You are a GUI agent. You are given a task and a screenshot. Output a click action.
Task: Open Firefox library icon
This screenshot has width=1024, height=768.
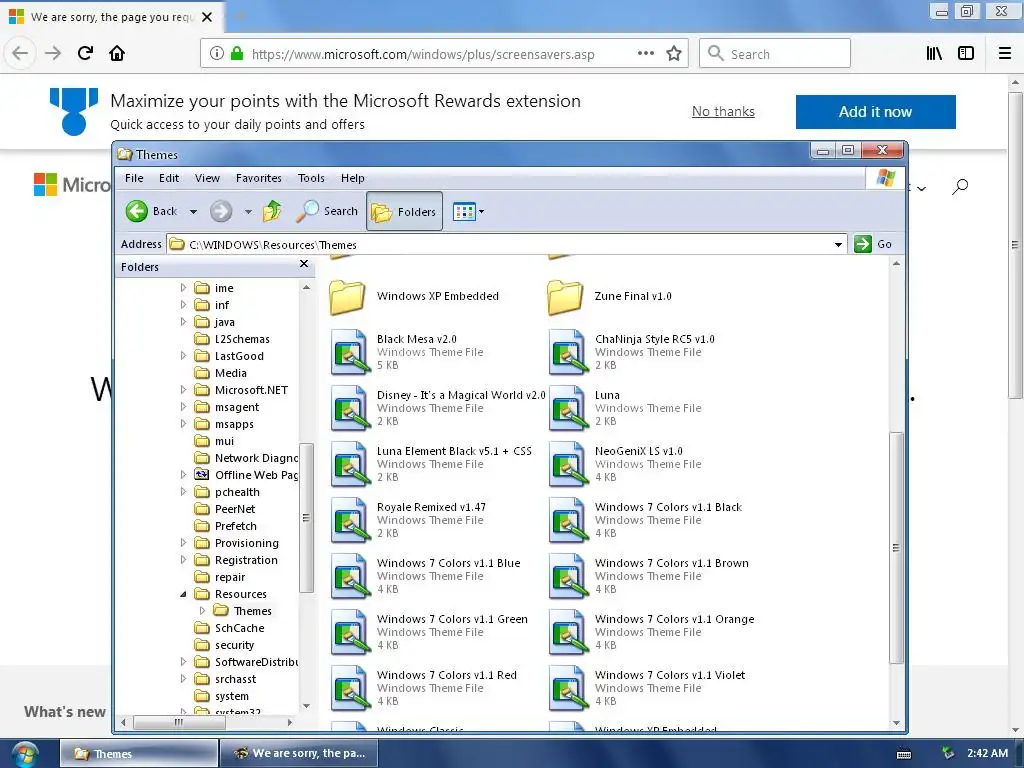[x=934, y=54]
